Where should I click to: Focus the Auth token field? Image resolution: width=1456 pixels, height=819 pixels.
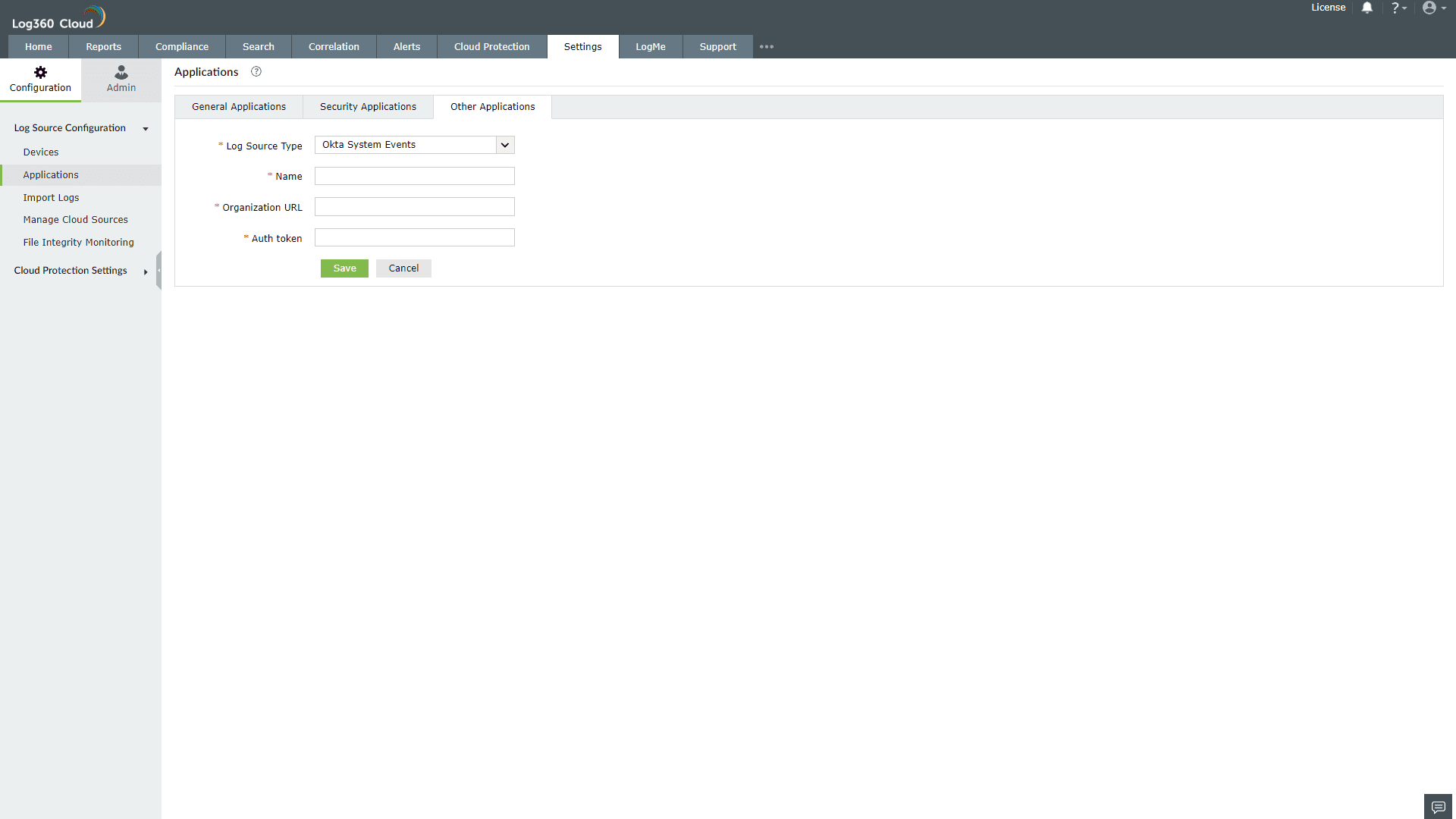[414, 238]
